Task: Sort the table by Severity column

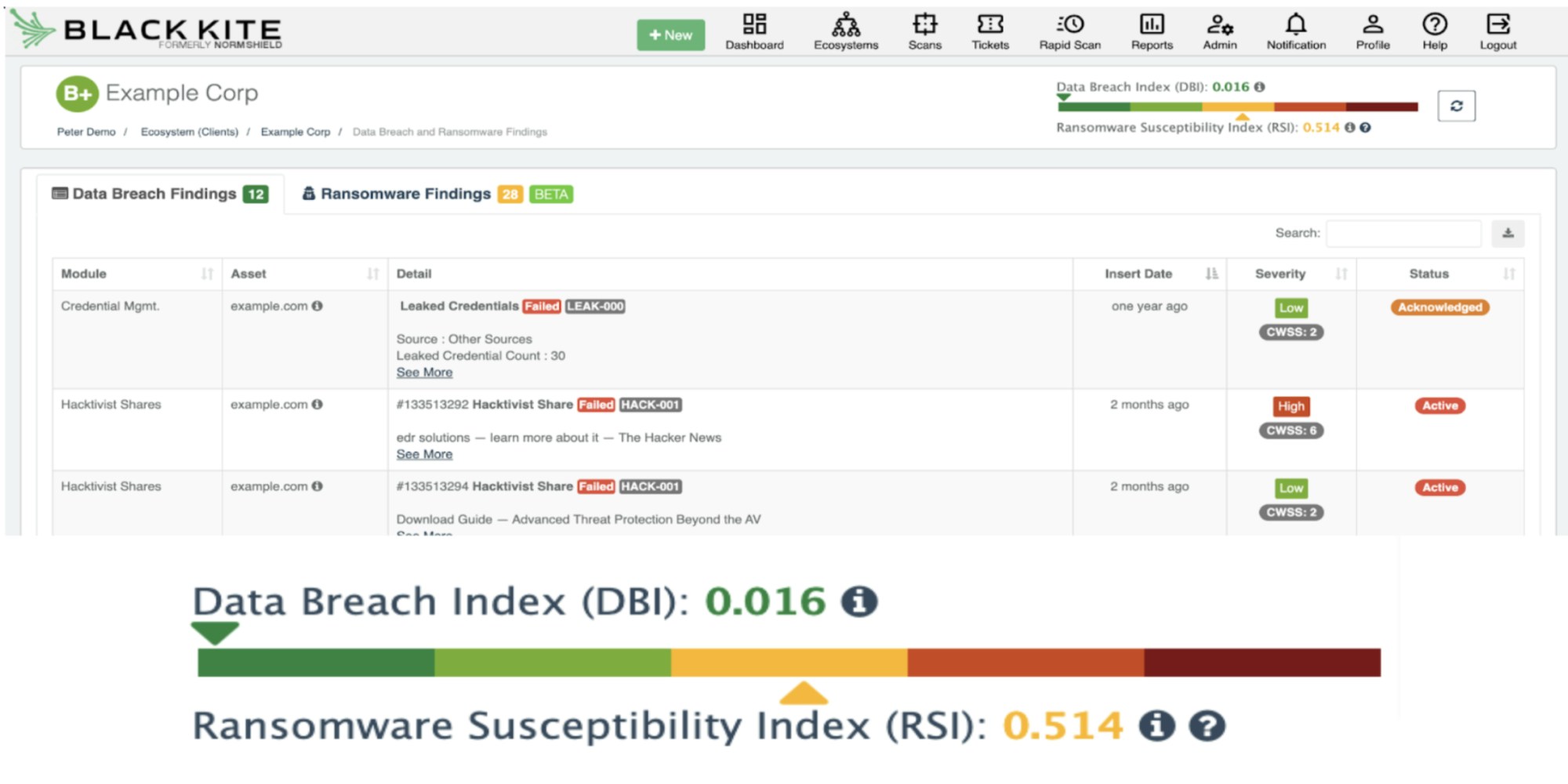Action: 1341,274
